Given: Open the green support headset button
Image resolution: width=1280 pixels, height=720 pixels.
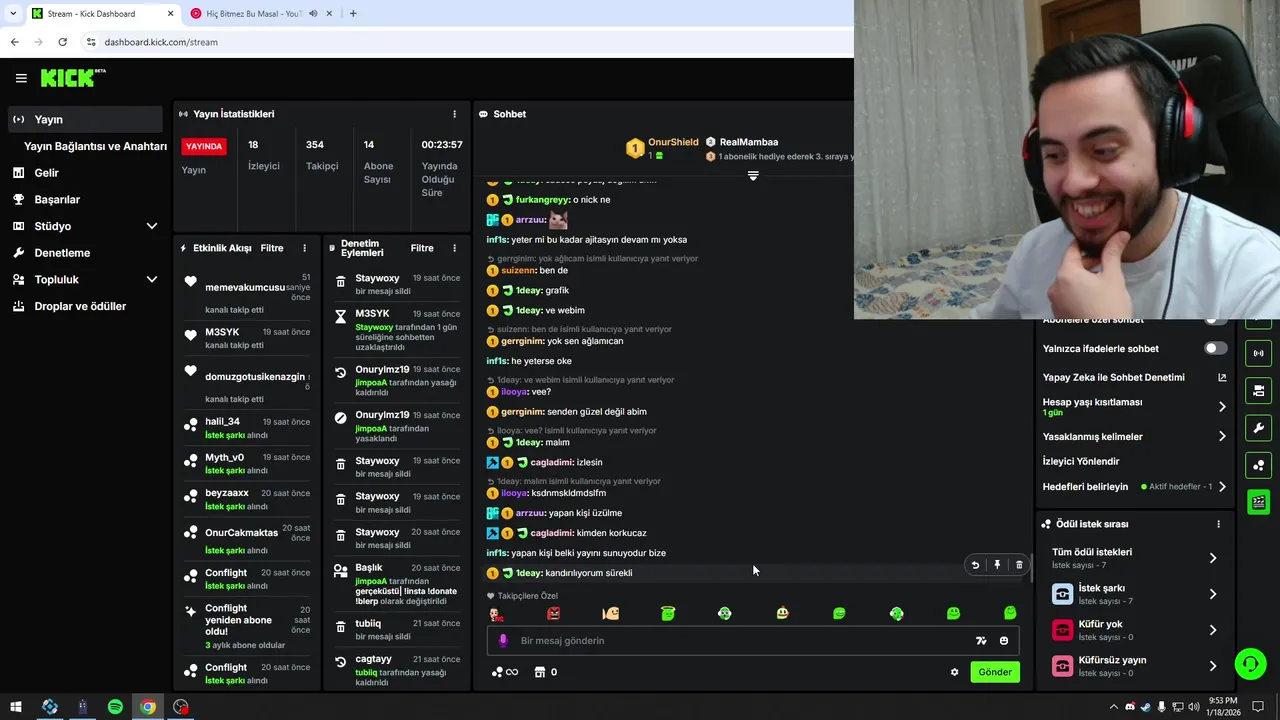Looking at the screenshot, I should (1249, 663).
